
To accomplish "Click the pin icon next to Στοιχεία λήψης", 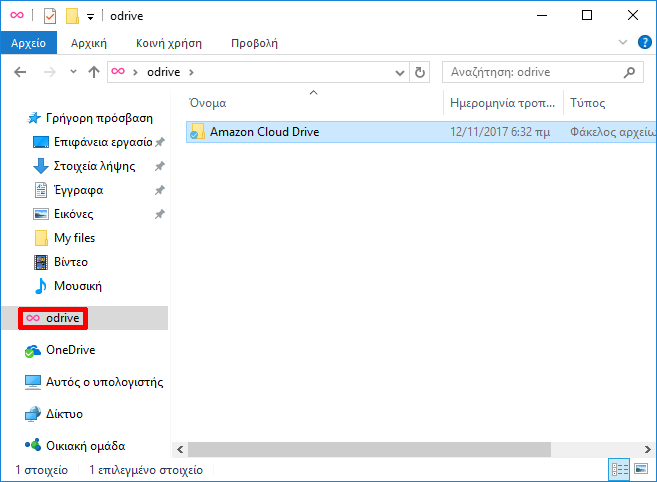I will coord(159,166).
